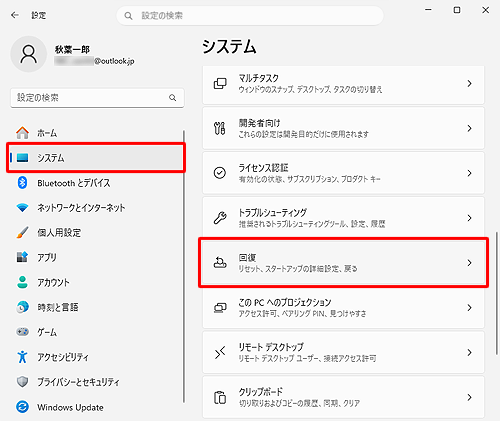Click the アプリ icon in sidebar
Viewport: 500px width, 421px height.
(x=22, y=257)
